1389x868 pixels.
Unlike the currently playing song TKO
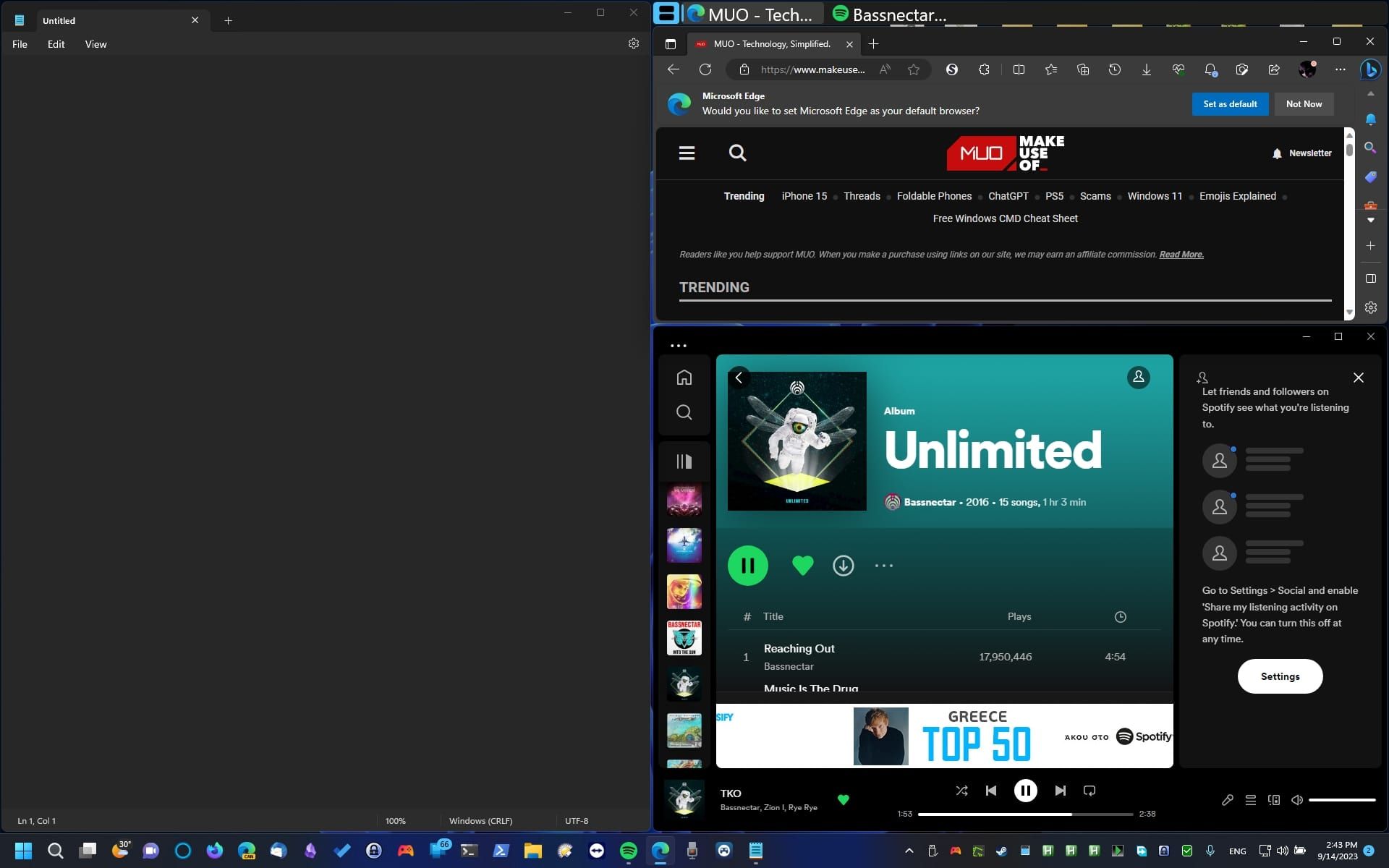pos(844,801)
